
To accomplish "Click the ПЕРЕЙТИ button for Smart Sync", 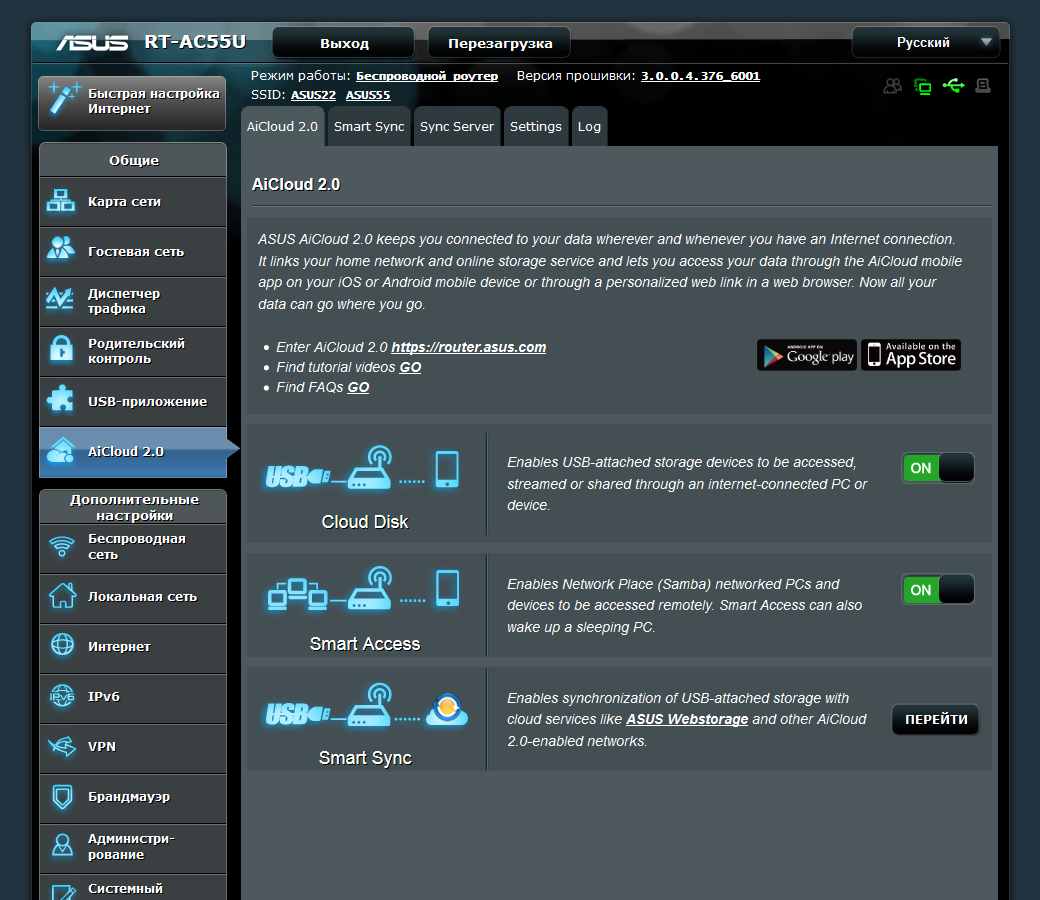I will pos(936,720).
